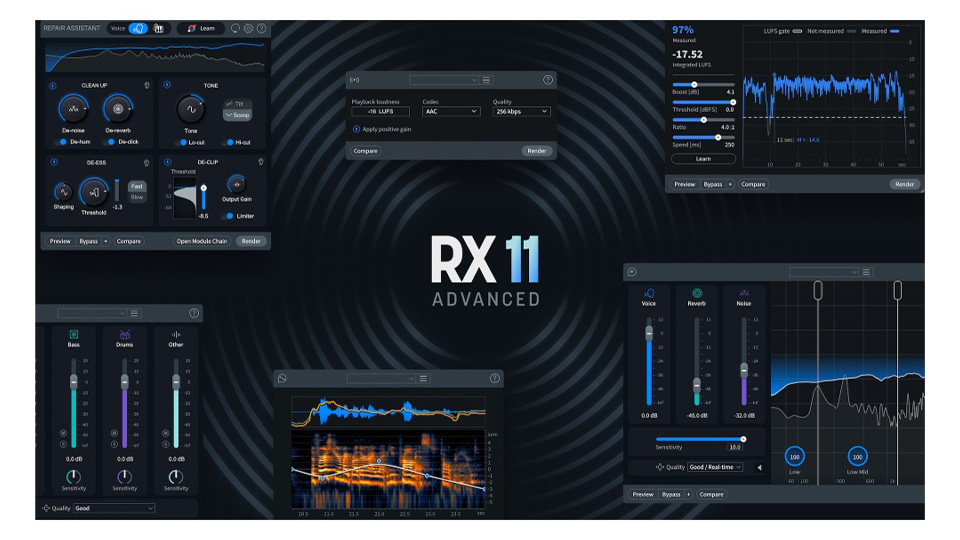
Task: Open Repair Assistant help icon
Action: [x=261, y=28]
